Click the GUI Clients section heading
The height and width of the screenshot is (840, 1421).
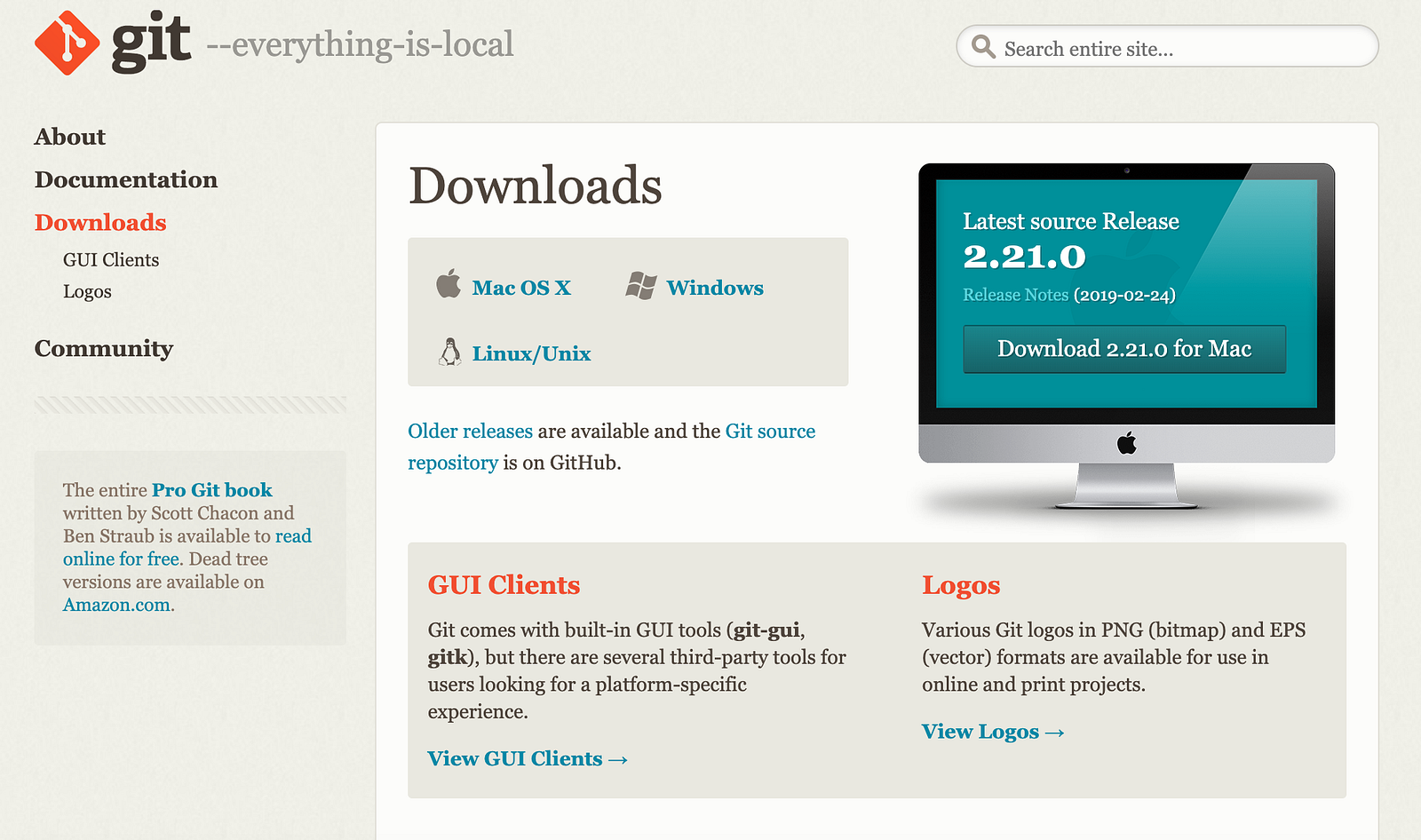(504, 585)
